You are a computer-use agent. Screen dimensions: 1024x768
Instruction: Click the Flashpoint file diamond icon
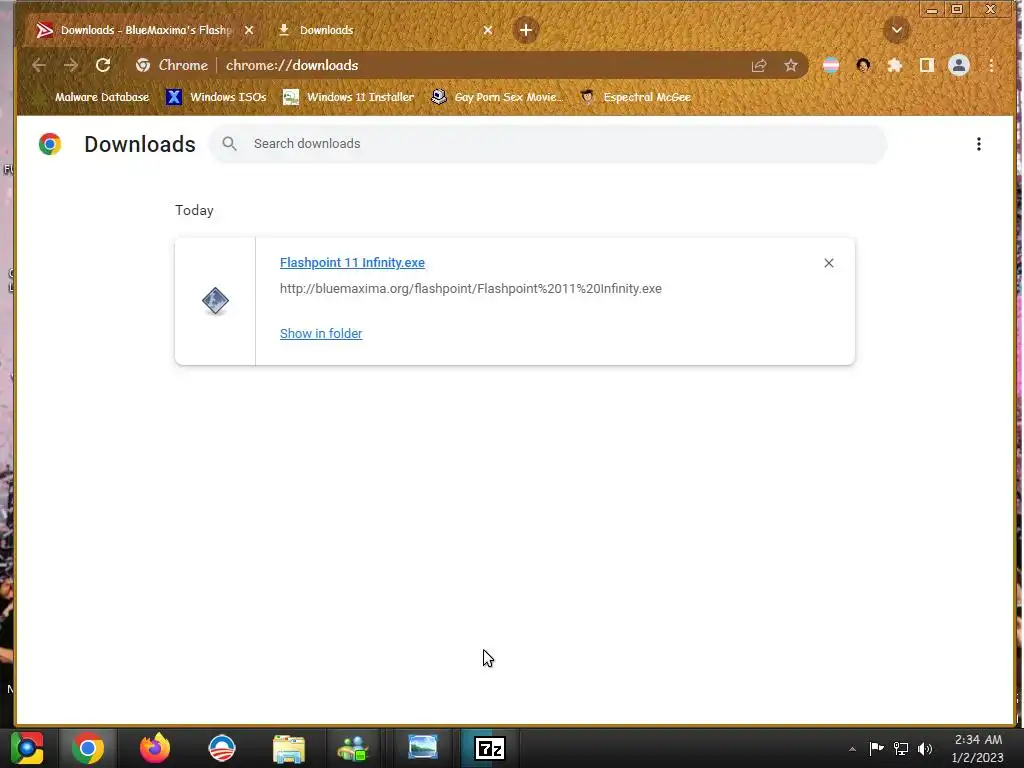click(215, 301)
